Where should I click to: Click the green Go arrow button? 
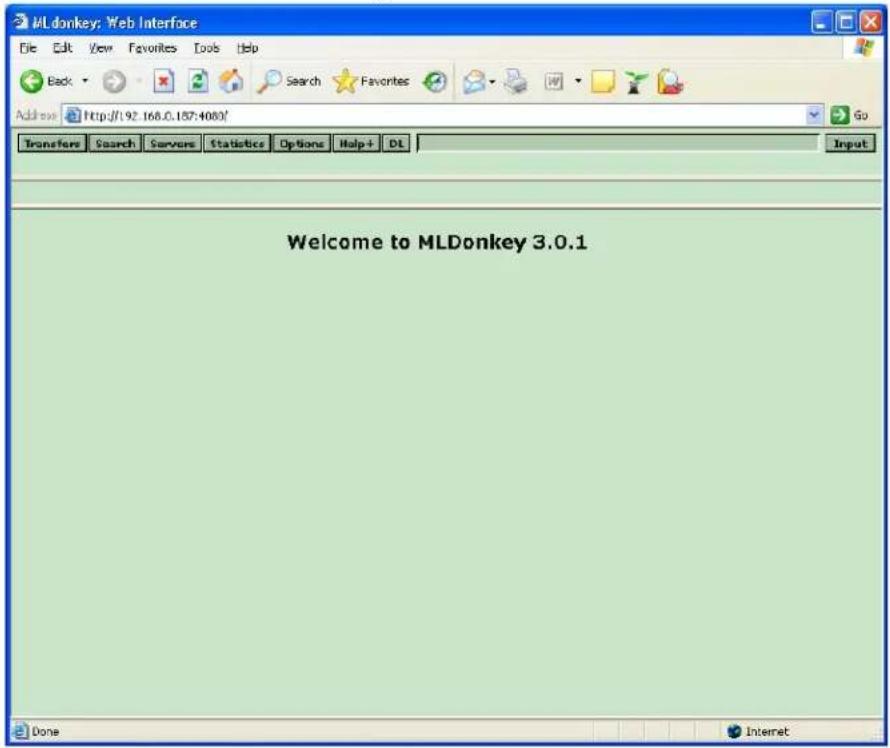(x=839, y=115)
